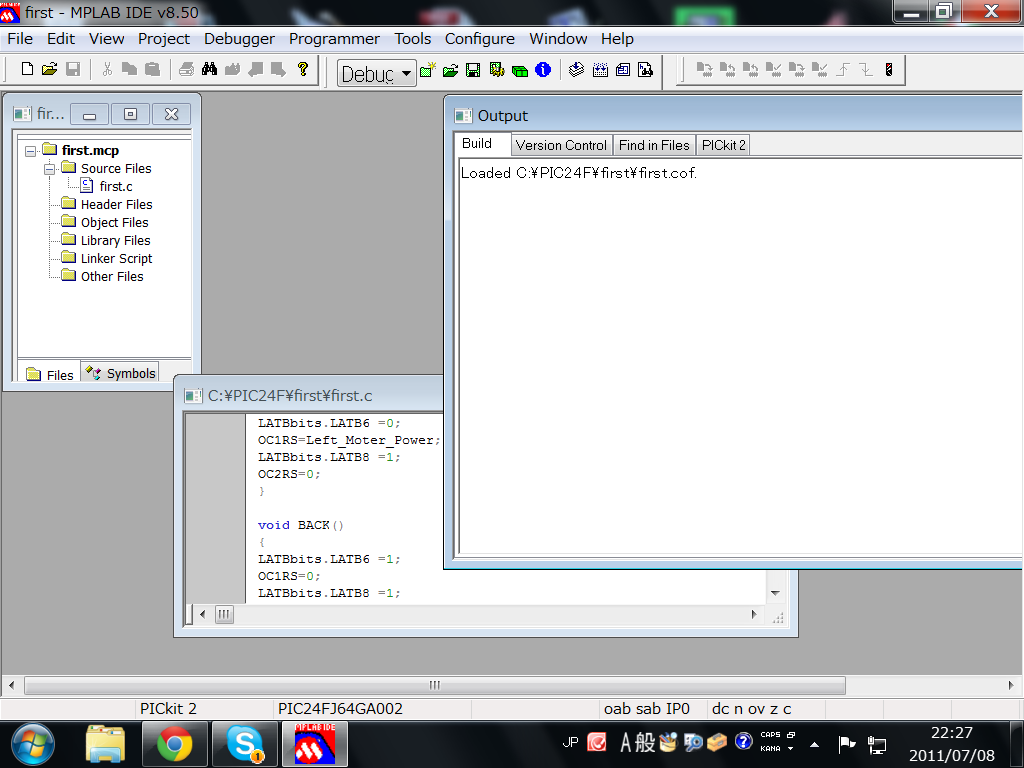Image resolution: width=1024 pixels, height=768 pixels.
Task: Click editor vertical scrollbar down arrow
Action: point(775,593)
